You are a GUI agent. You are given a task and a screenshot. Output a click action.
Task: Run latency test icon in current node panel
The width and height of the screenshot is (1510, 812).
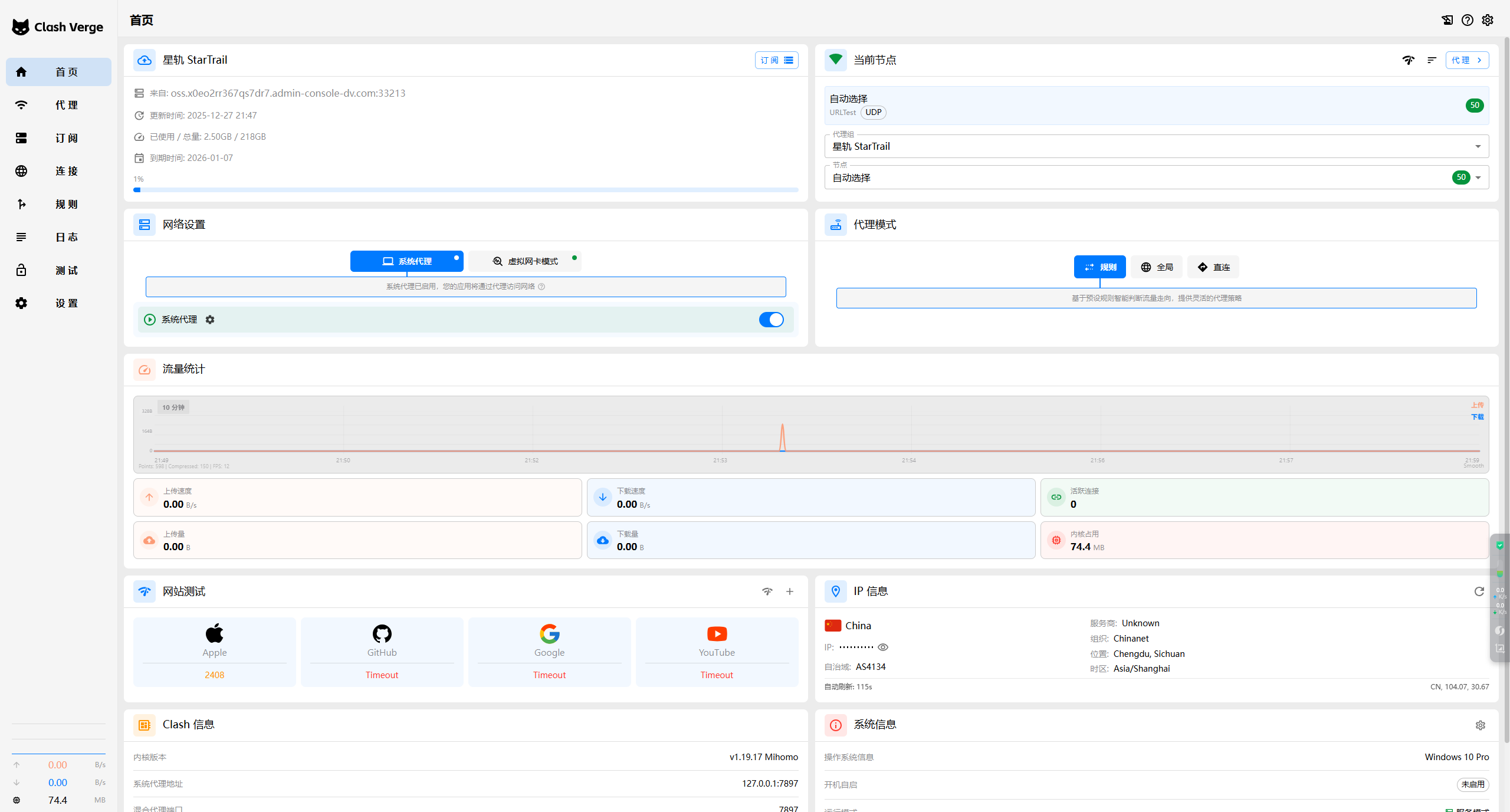click(x=1409, y=60)
